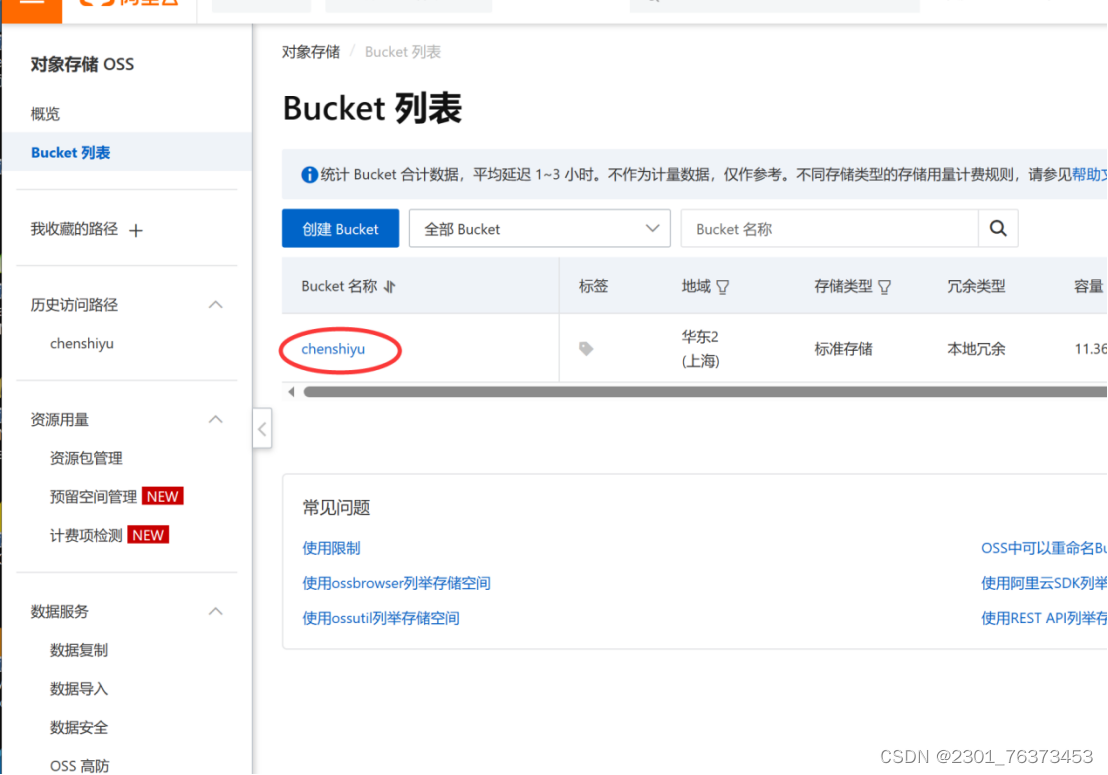Collapse the sidebar using the panel arrow
The width and height of the screenshot is (1108, 775).
[x=262, y=428]
